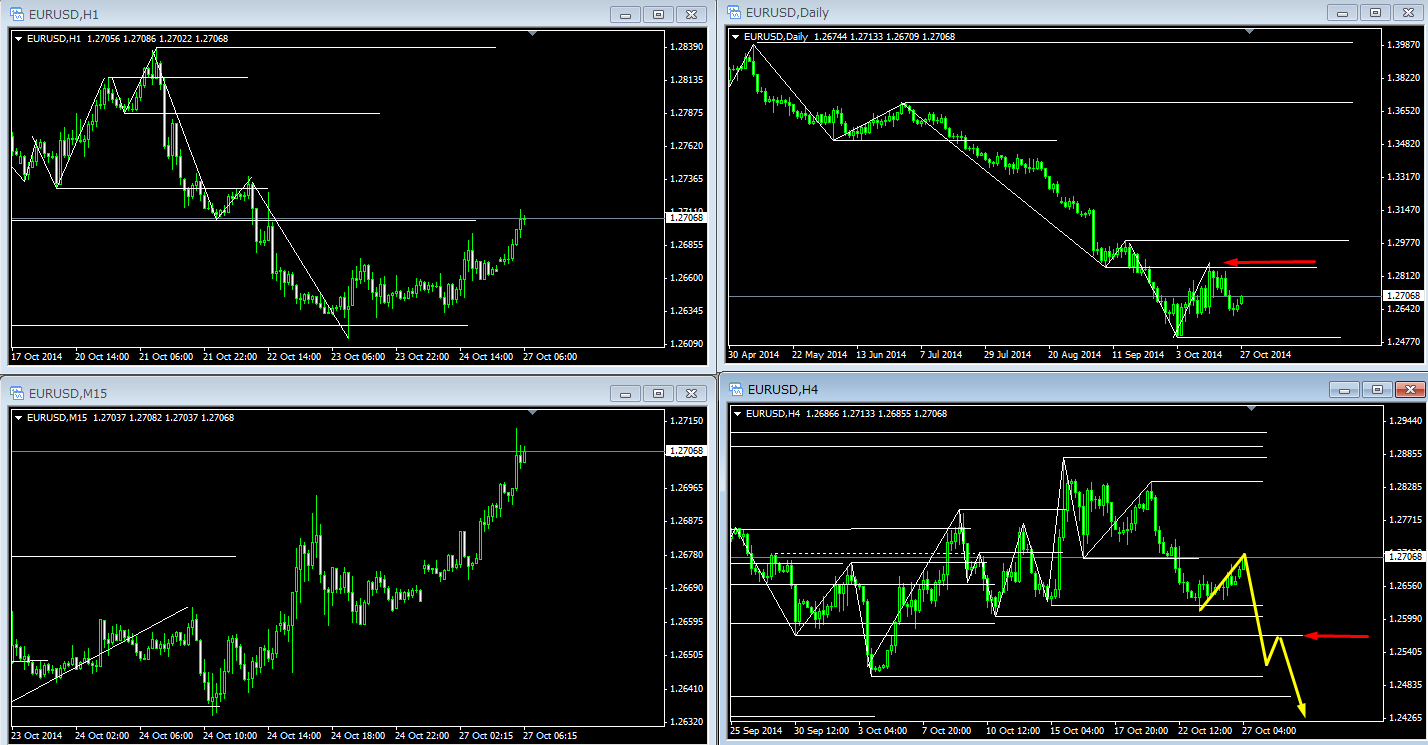Select the EURUSD,M15 window title bar

tap(300, 393)
